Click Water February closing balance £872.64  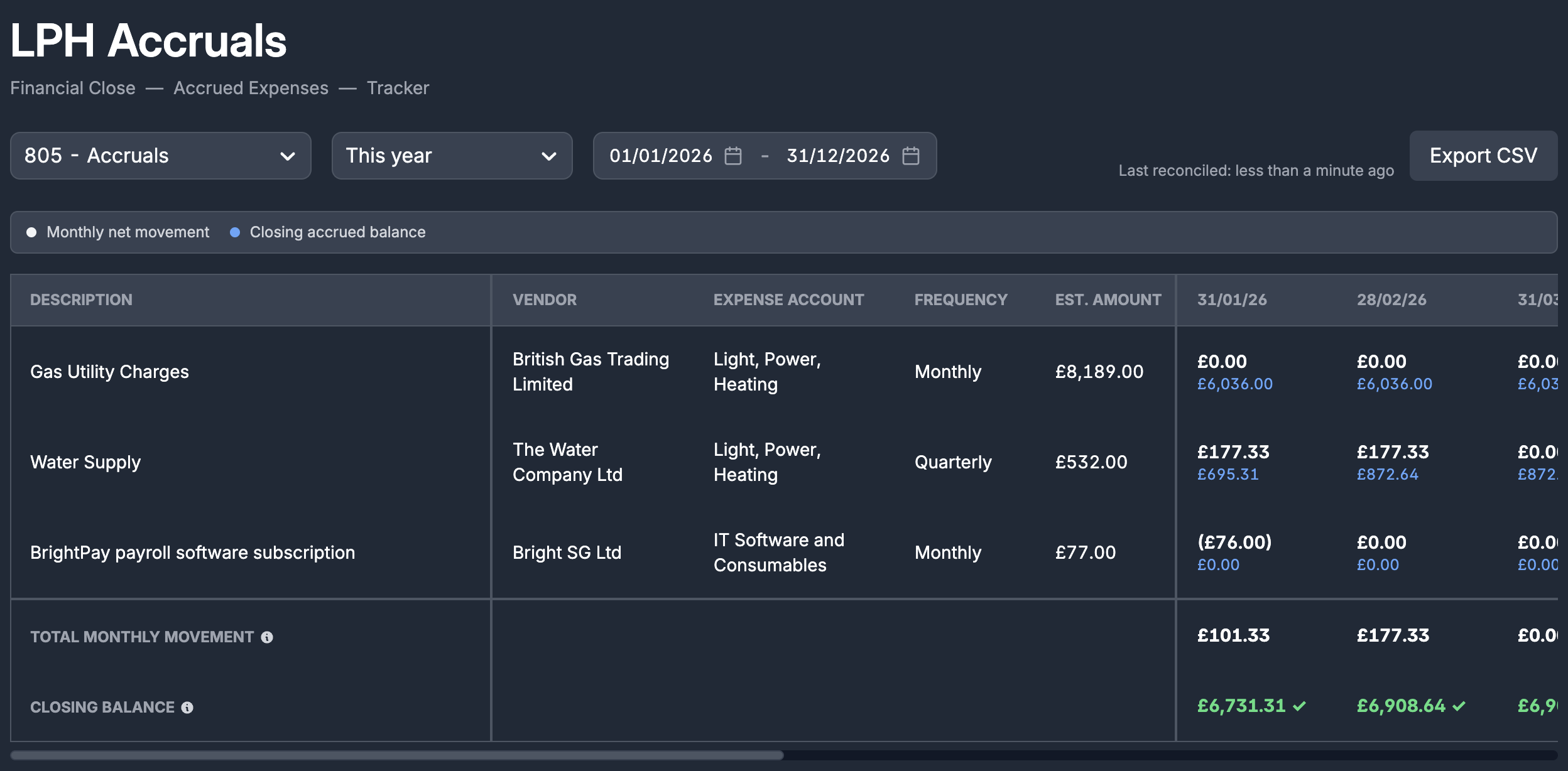1388,475
